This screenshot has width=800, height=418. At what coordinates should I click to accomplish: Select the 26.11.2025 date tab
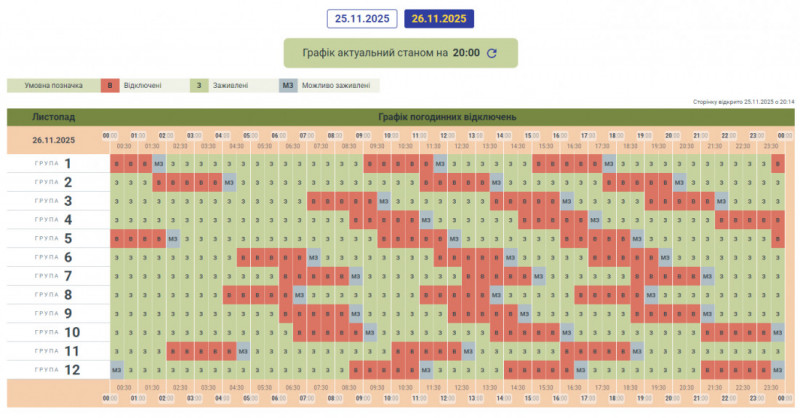pos(439,18)
